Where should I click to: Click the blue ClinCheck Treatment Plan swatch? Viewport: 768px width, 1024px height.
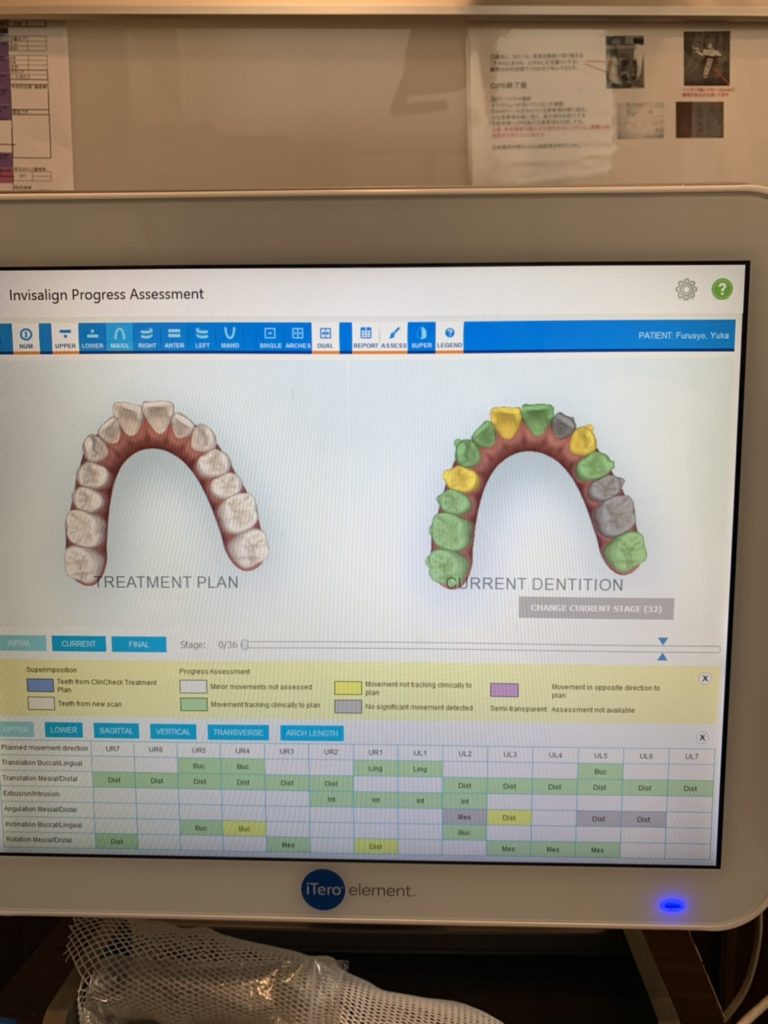[40, 685]
